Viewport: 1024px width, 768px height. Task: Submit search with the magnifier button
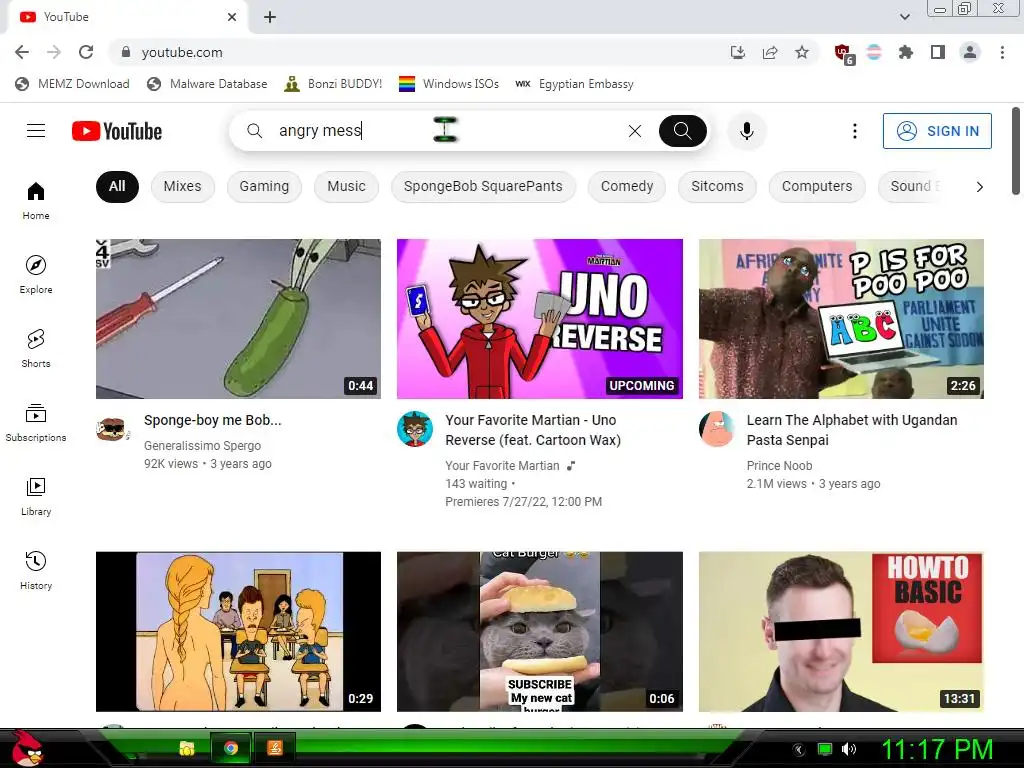point(682,131)
